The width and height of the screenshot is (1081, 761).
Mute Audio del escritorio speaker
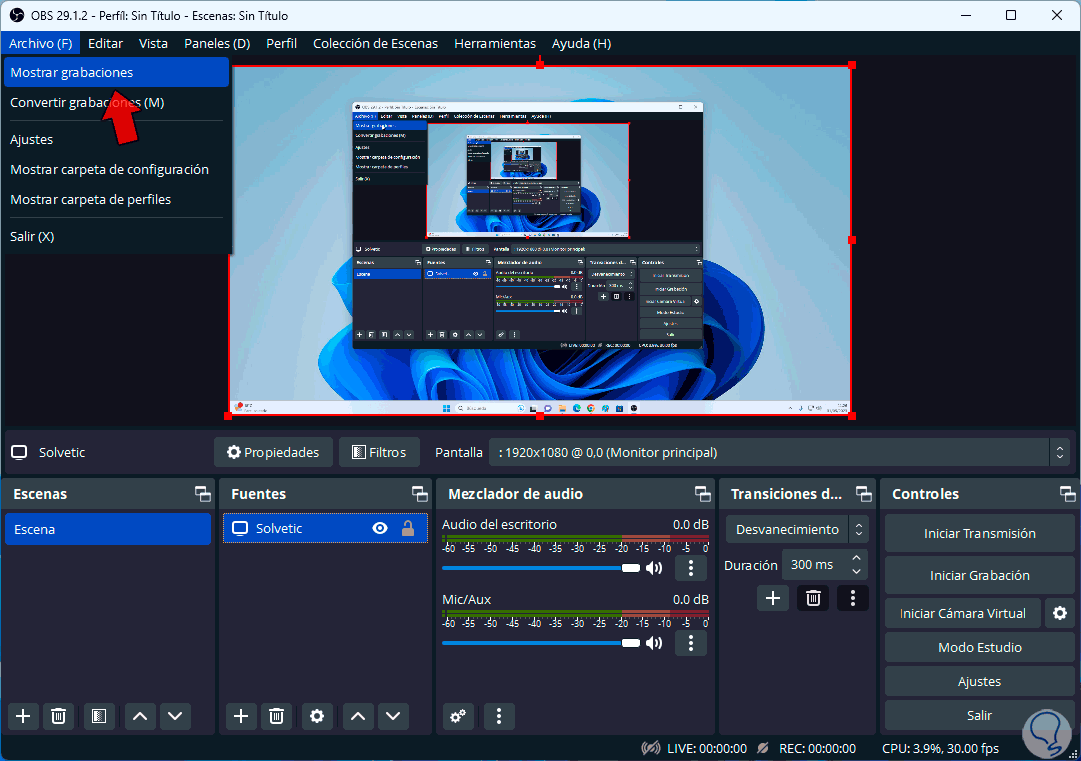pyautogui.click(x=654, y=568)
